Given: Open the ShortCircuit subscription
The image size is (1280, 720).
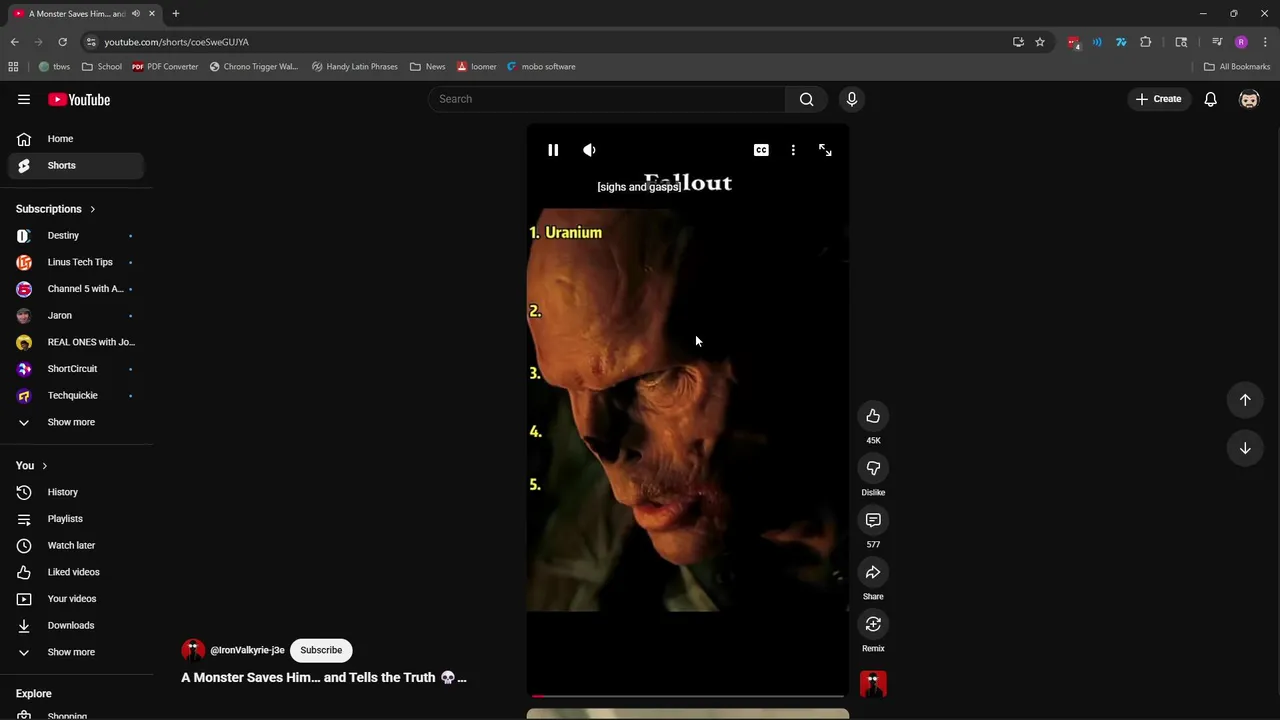Looking at the screenshot, I should pos(76,369).
